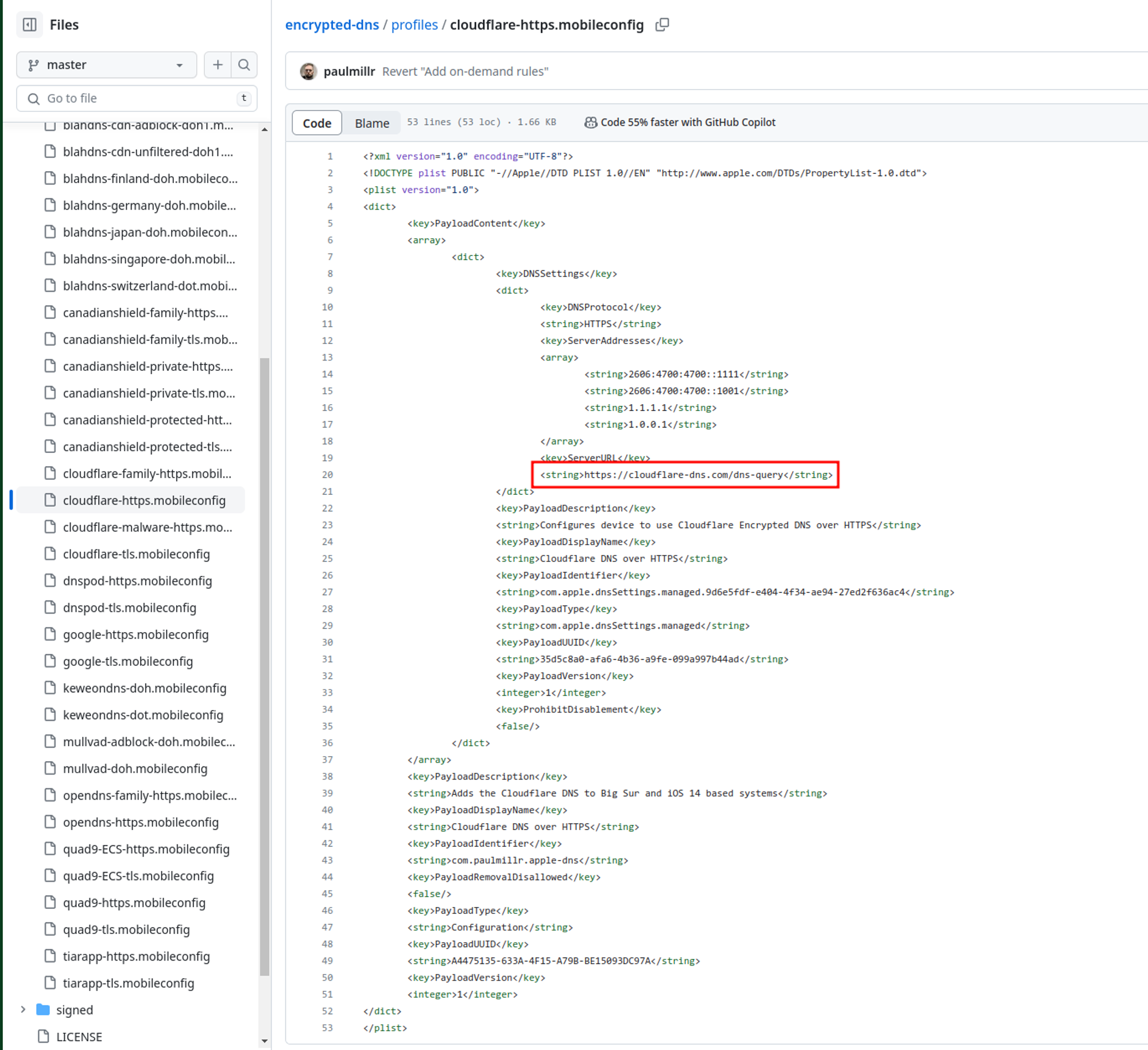Image resolution: width=1148 pixels, height=1050 pixels.
Task: Click the search files magnifier icon
Action: (x=244, y=65)
